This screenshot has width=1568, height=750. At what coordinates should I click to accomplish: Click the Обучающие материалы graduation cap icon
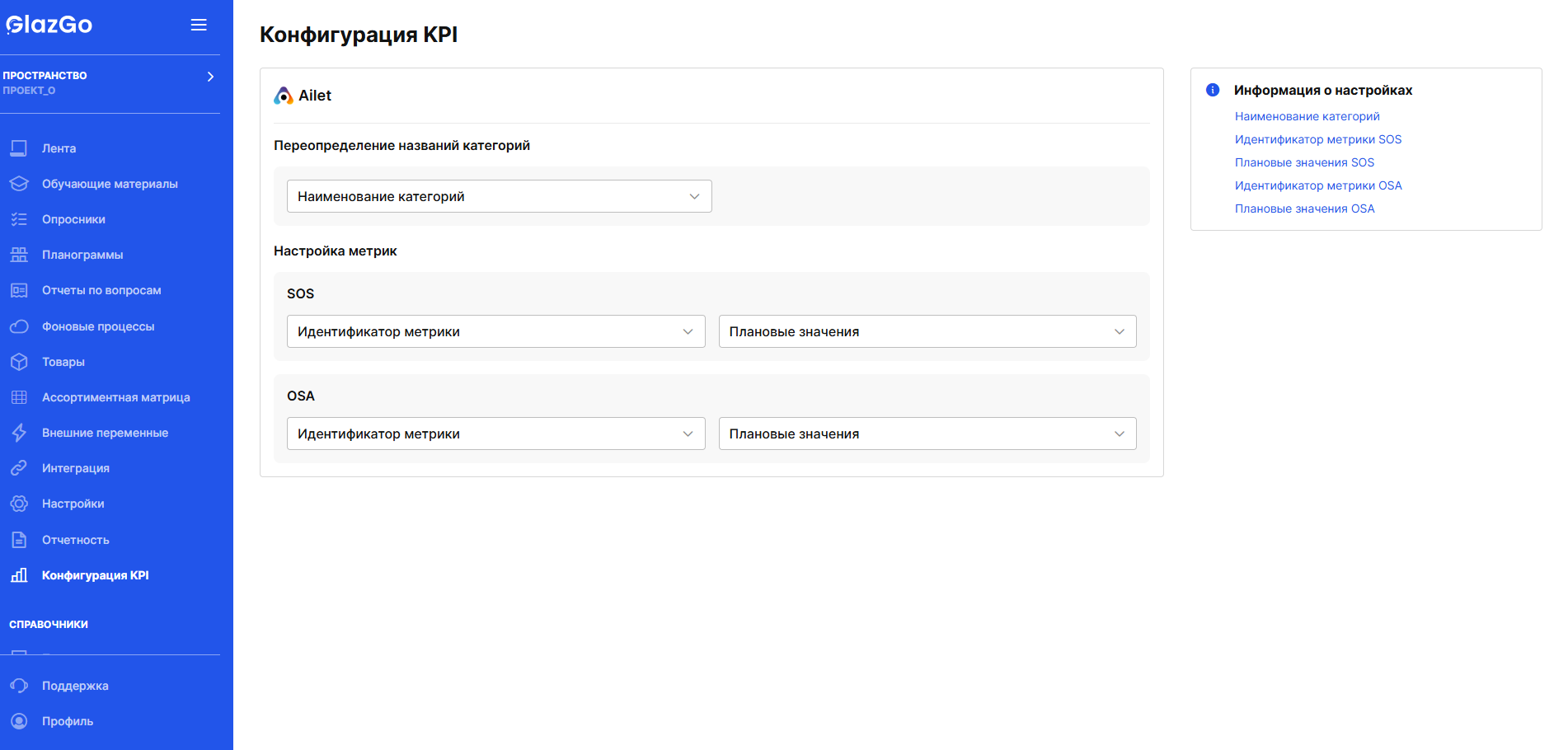click(19, 184)
